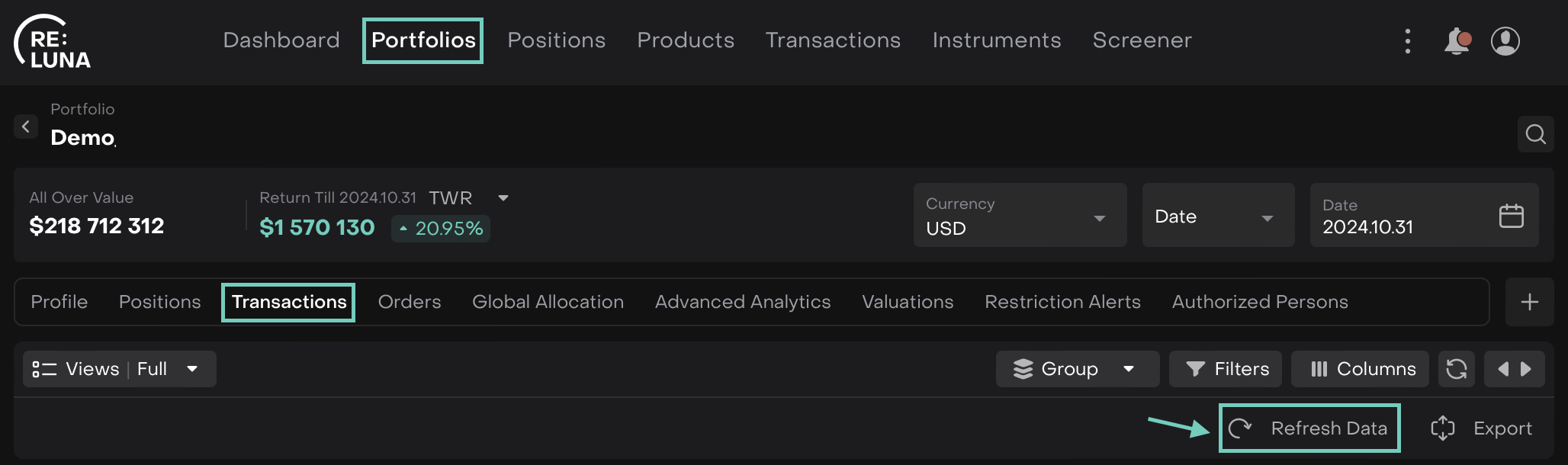The image size is (1568, 465).
Task: Click the Refresh Data button
Action: (x=1309, y=428)
